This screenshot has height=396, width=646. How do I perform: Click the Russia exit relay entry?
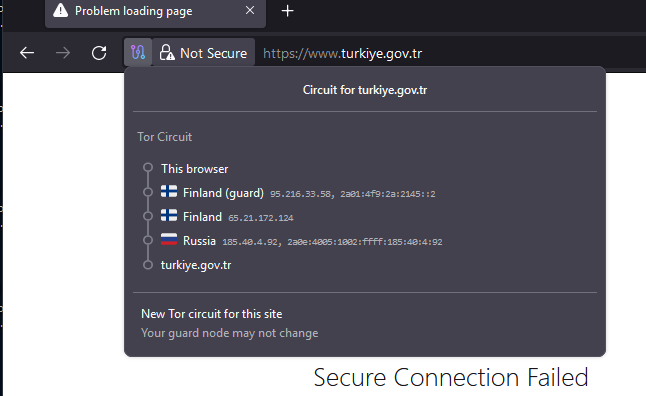click(x=302, y=241)
